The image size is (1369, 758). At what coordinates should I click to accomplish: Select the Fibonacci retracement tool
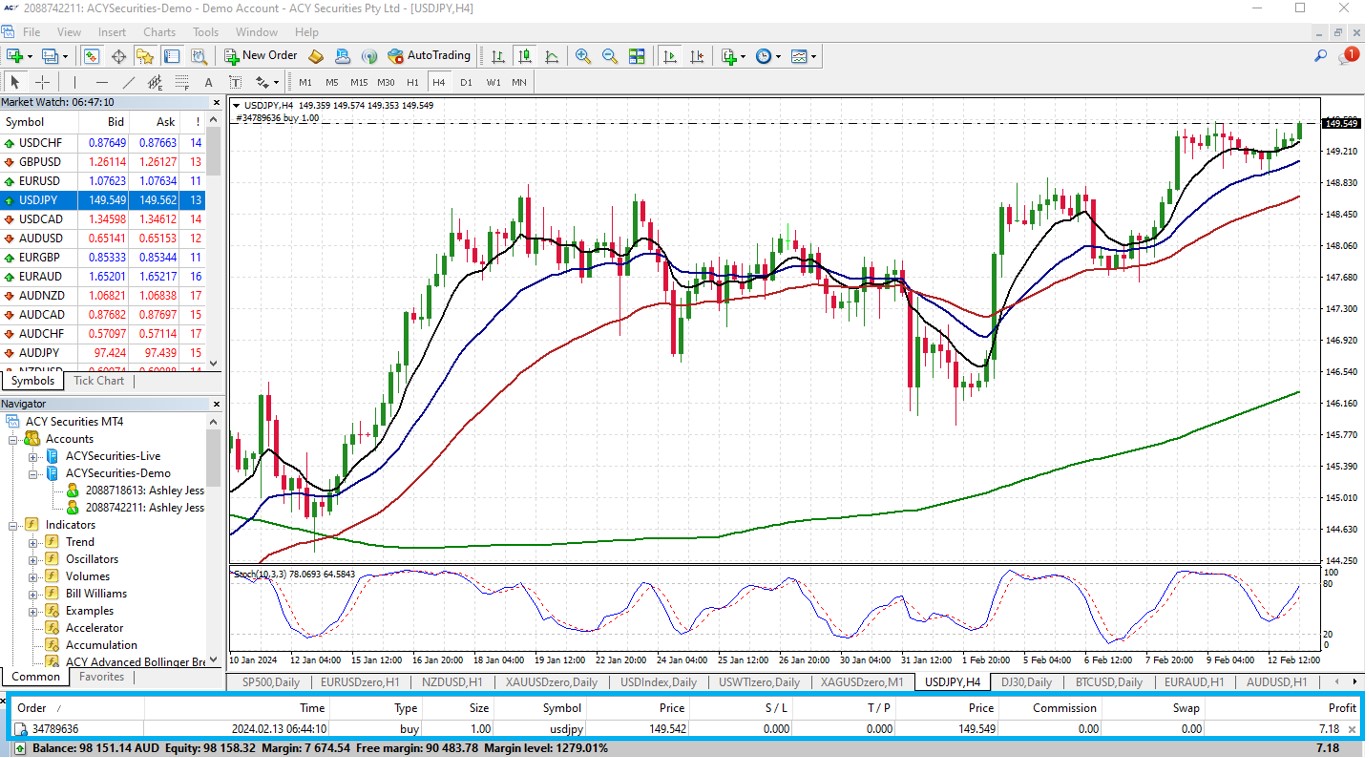[182, 82]
